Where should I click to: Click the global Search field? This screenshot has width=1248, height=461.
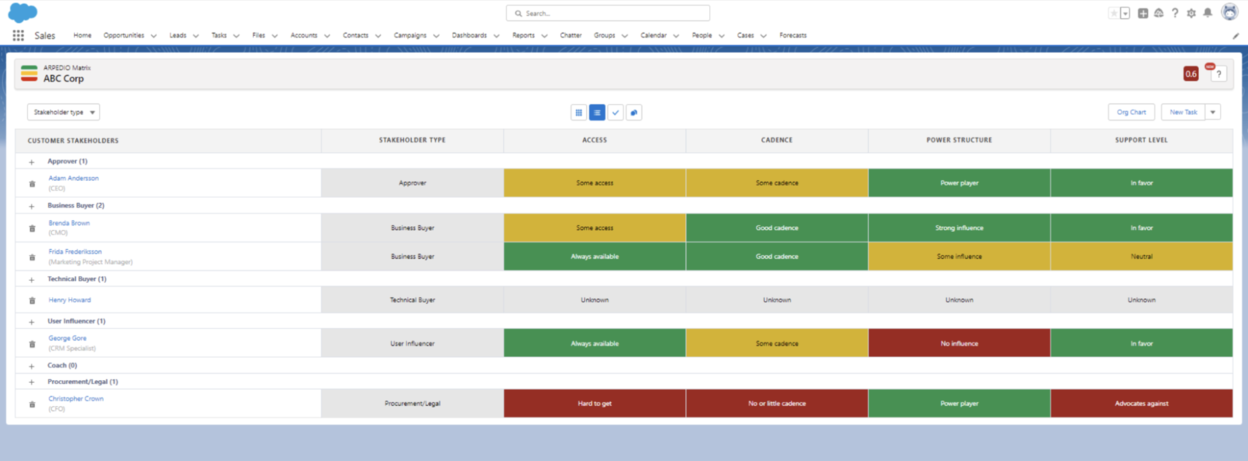pos(608,13)
